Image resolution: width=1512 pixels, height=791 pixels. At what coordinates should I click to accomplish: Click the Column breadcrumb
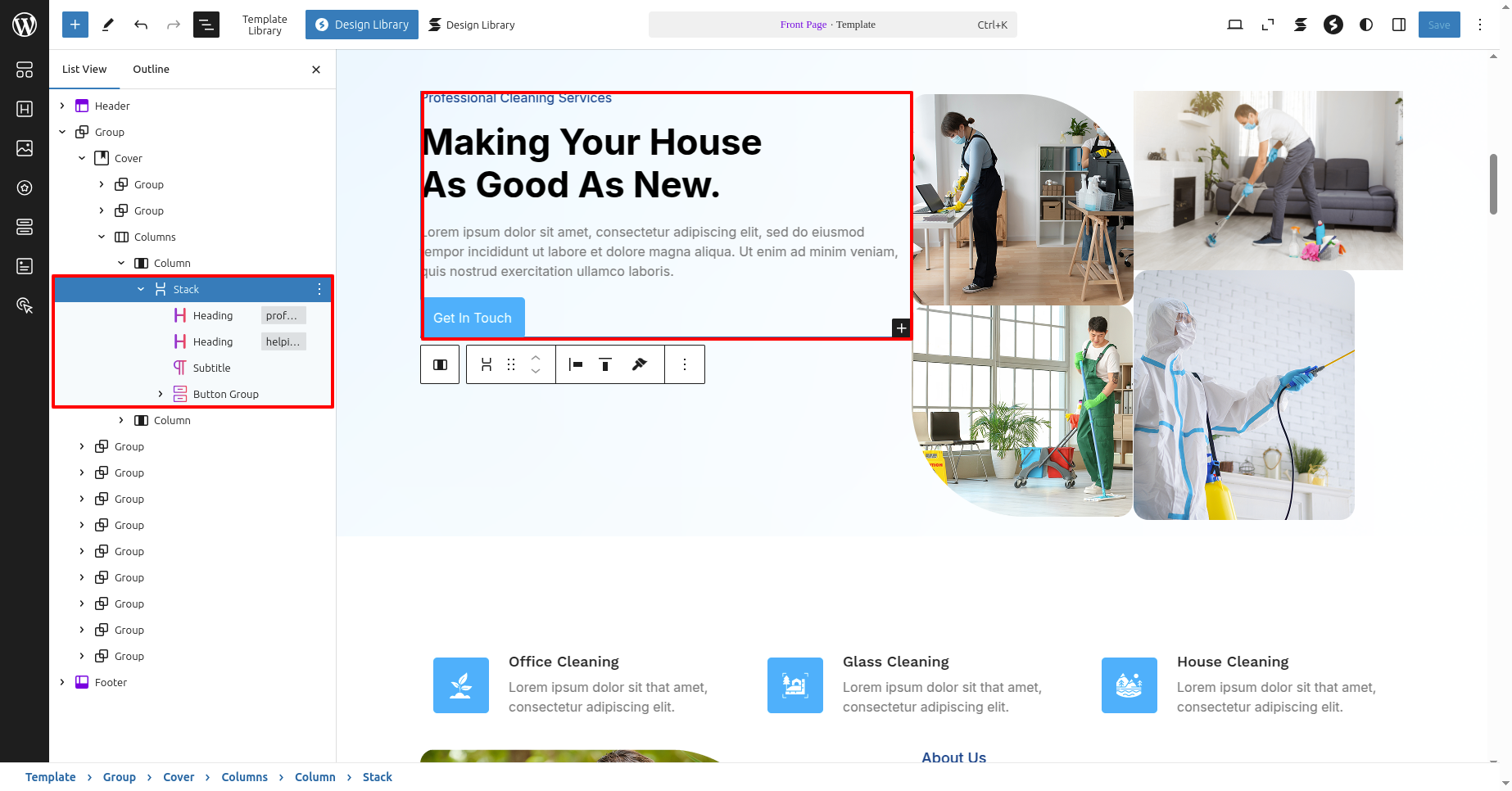coord(315,777)
